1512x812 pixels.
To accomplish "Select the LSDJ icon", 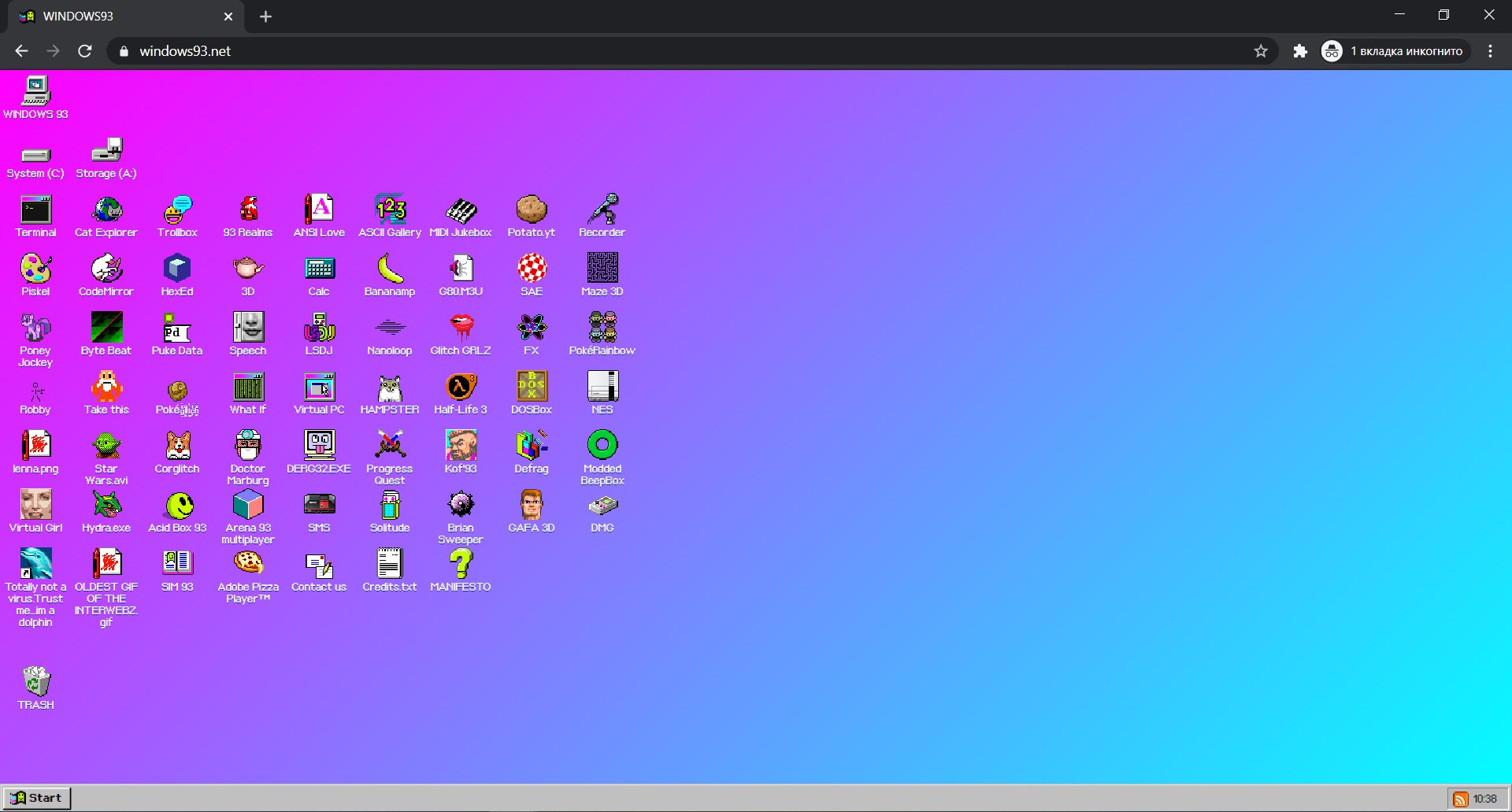I will 319,334.
